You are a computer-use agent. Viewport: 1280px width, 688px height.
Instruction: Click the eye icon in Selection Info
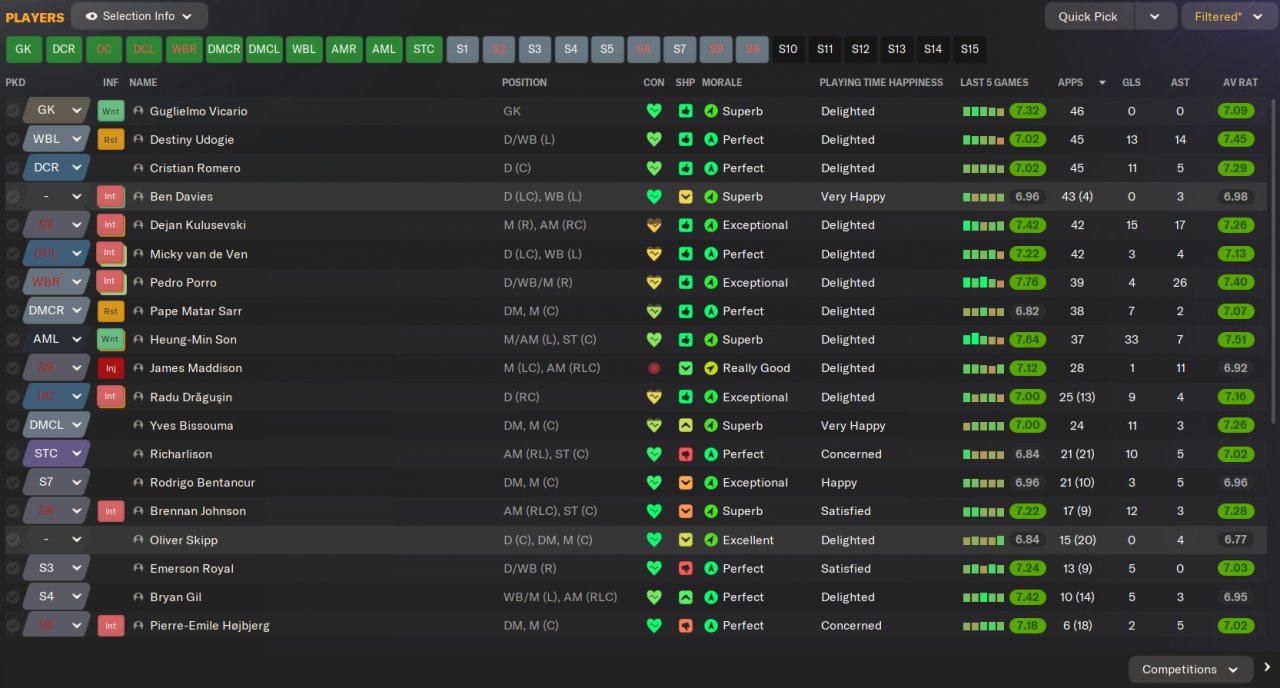[x=92, y=16]
